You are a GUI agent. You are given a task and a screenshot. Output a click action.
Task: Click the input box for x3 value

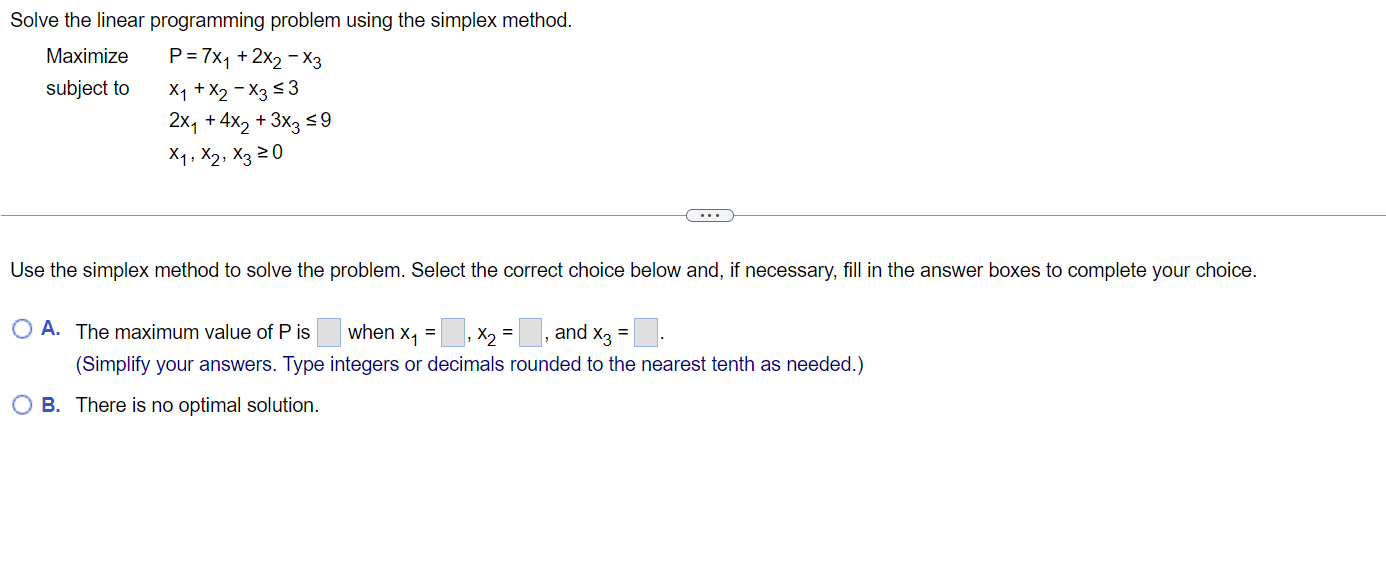644,331
